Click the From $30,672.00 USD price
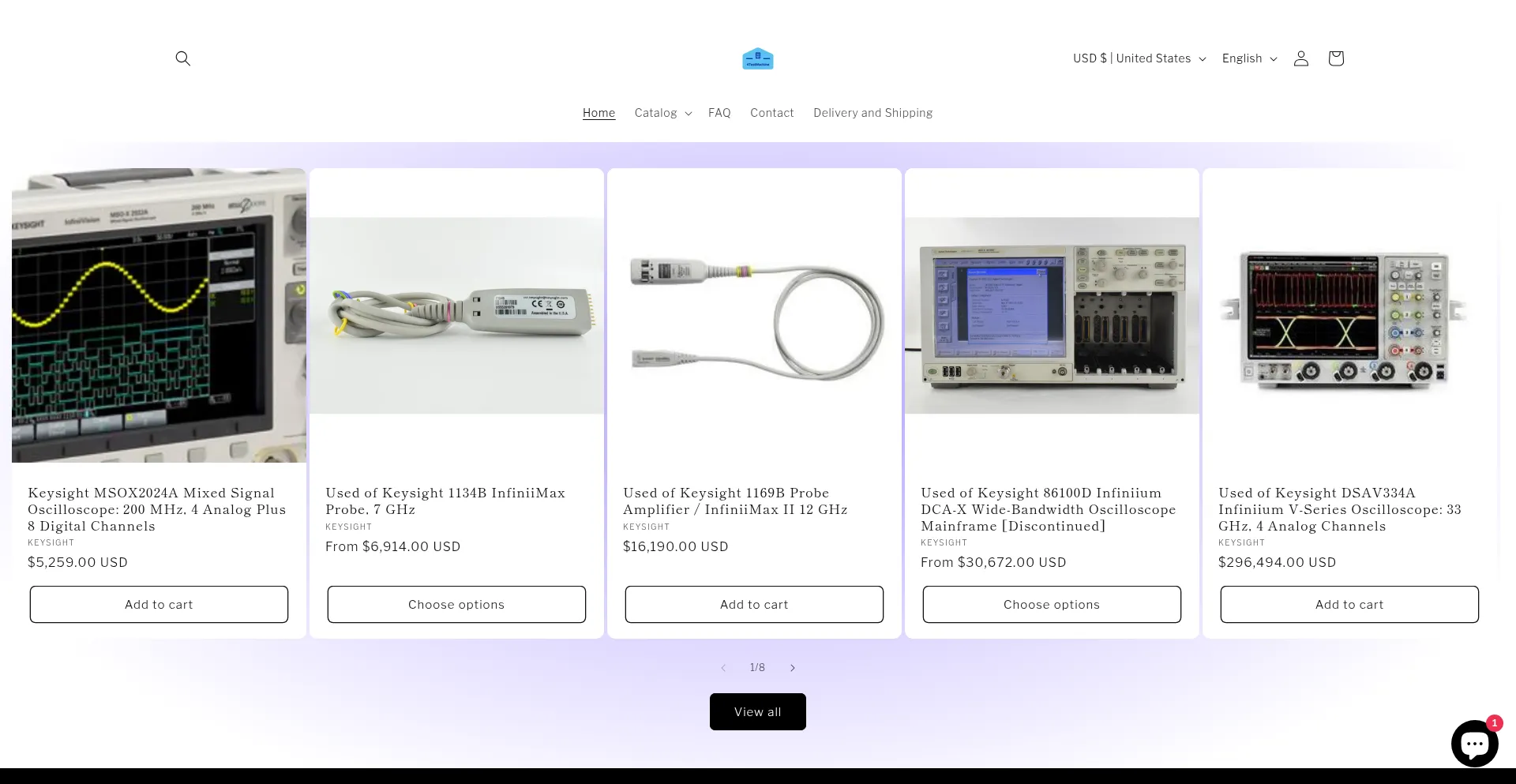 (993, 562)
